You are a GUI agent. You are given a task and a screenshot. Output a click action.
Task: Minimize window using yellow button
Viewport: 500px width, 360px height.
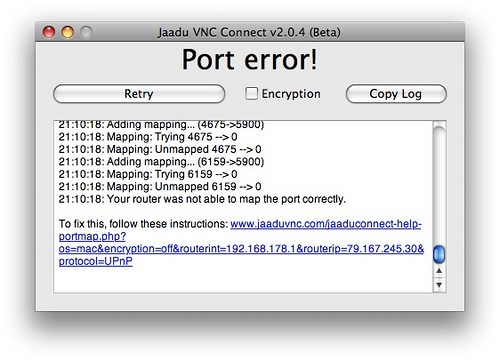pyautogui.click(x=68, y=32)
